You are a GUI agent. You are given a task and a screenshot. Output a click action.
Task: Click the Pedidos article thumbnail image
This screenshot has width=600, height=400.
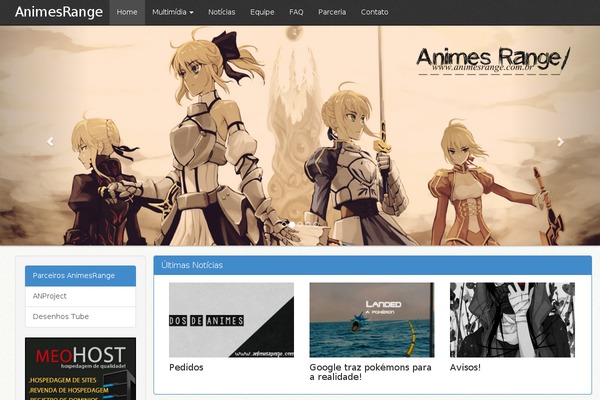tap(232, 320)
